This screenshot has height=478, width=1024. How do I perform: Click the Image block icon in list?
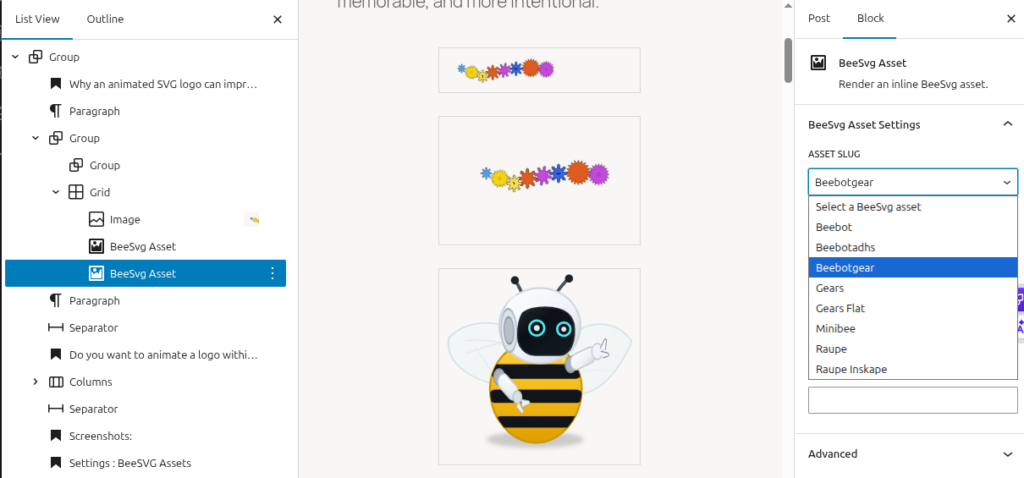(x=96, y=219)
